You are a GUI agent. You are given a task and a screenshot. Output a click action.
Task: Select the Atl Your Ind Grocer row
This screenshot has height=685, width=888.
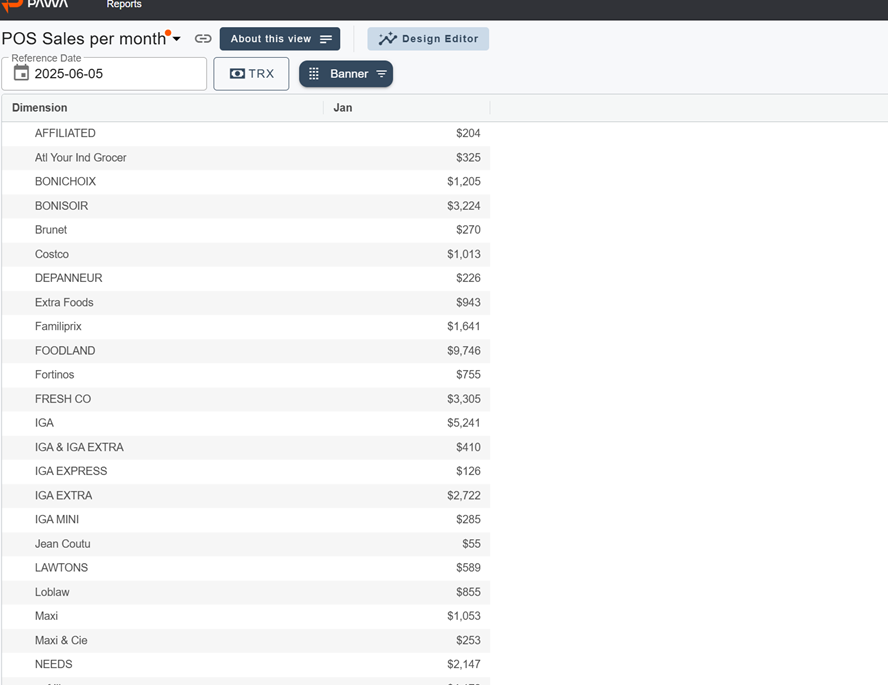[x=246, y=157]
